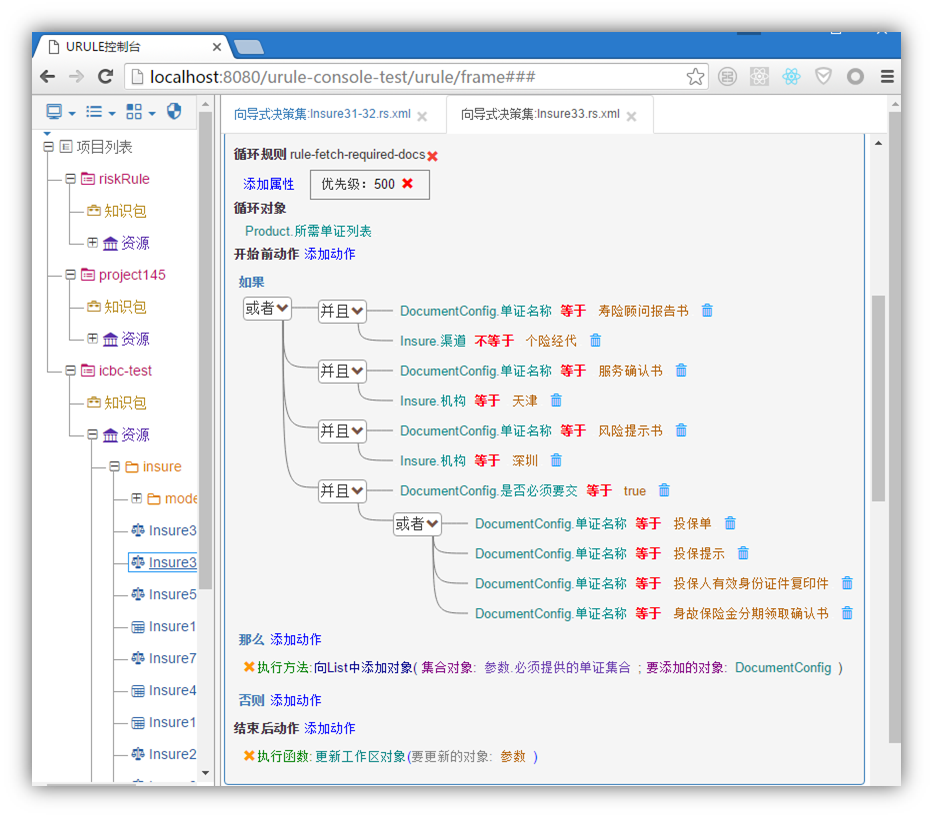
Task: Close the Insure33.rs.xml tab
Action: (631, 117)
